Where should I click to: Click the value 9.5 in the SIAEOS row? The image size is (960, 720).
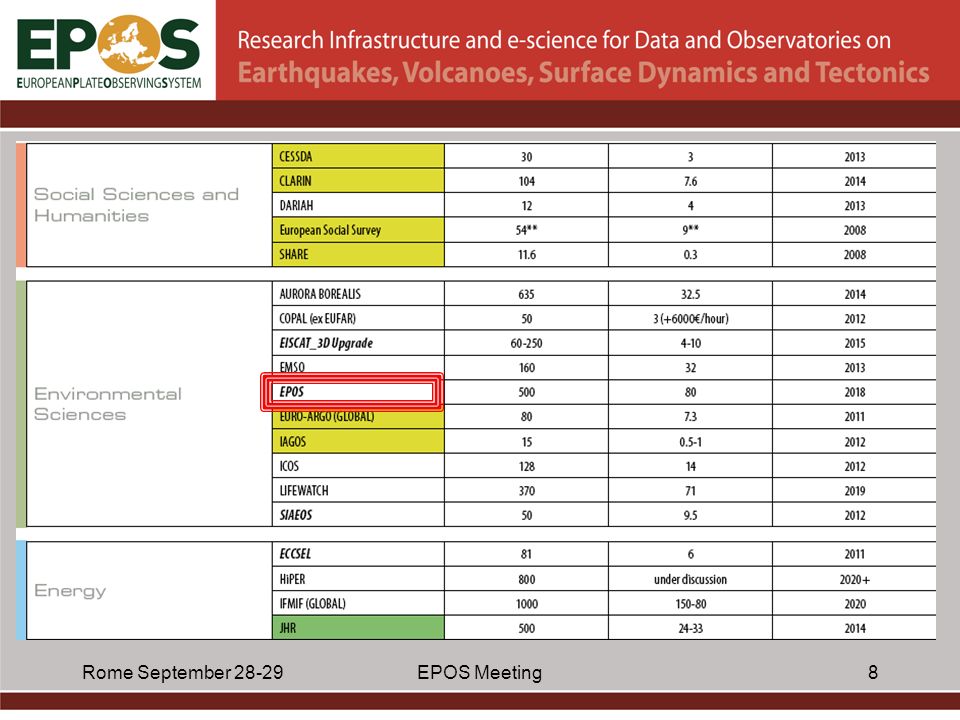coord(691,516)
